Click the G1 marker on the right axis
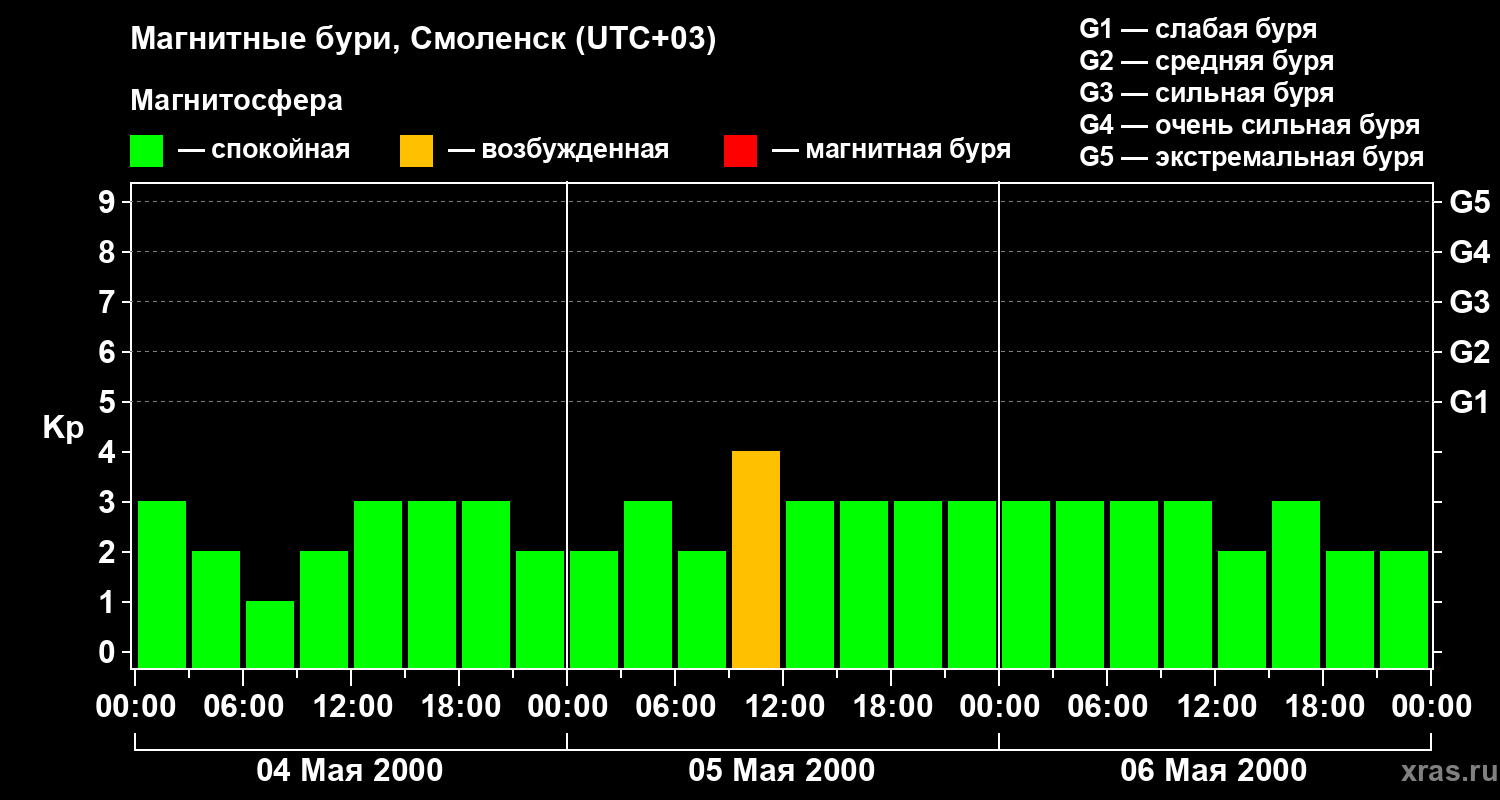Screen dimensions: 1500x800 (1470, 402)
